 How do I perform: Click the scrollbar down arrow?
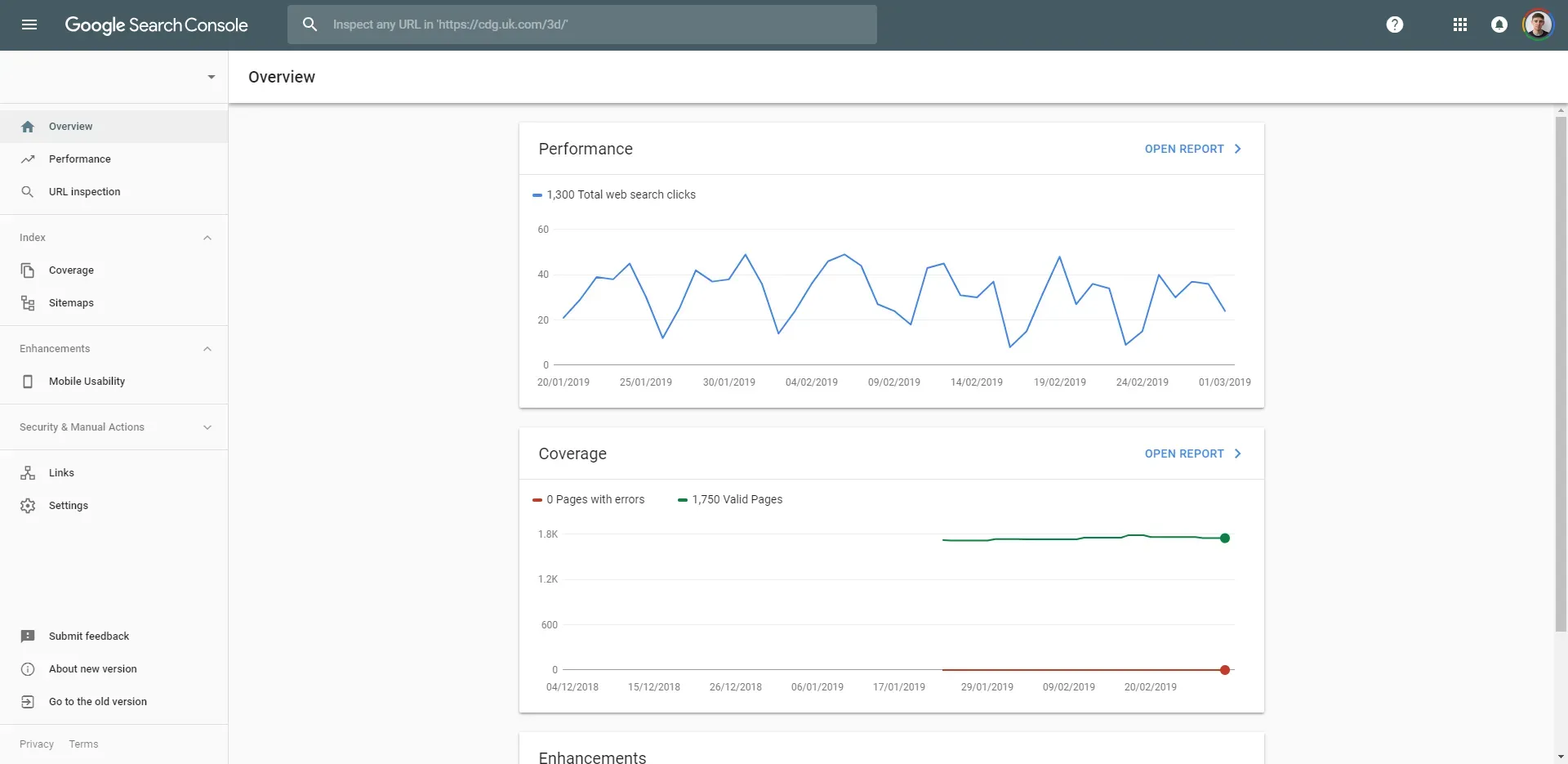(1561, 757)
